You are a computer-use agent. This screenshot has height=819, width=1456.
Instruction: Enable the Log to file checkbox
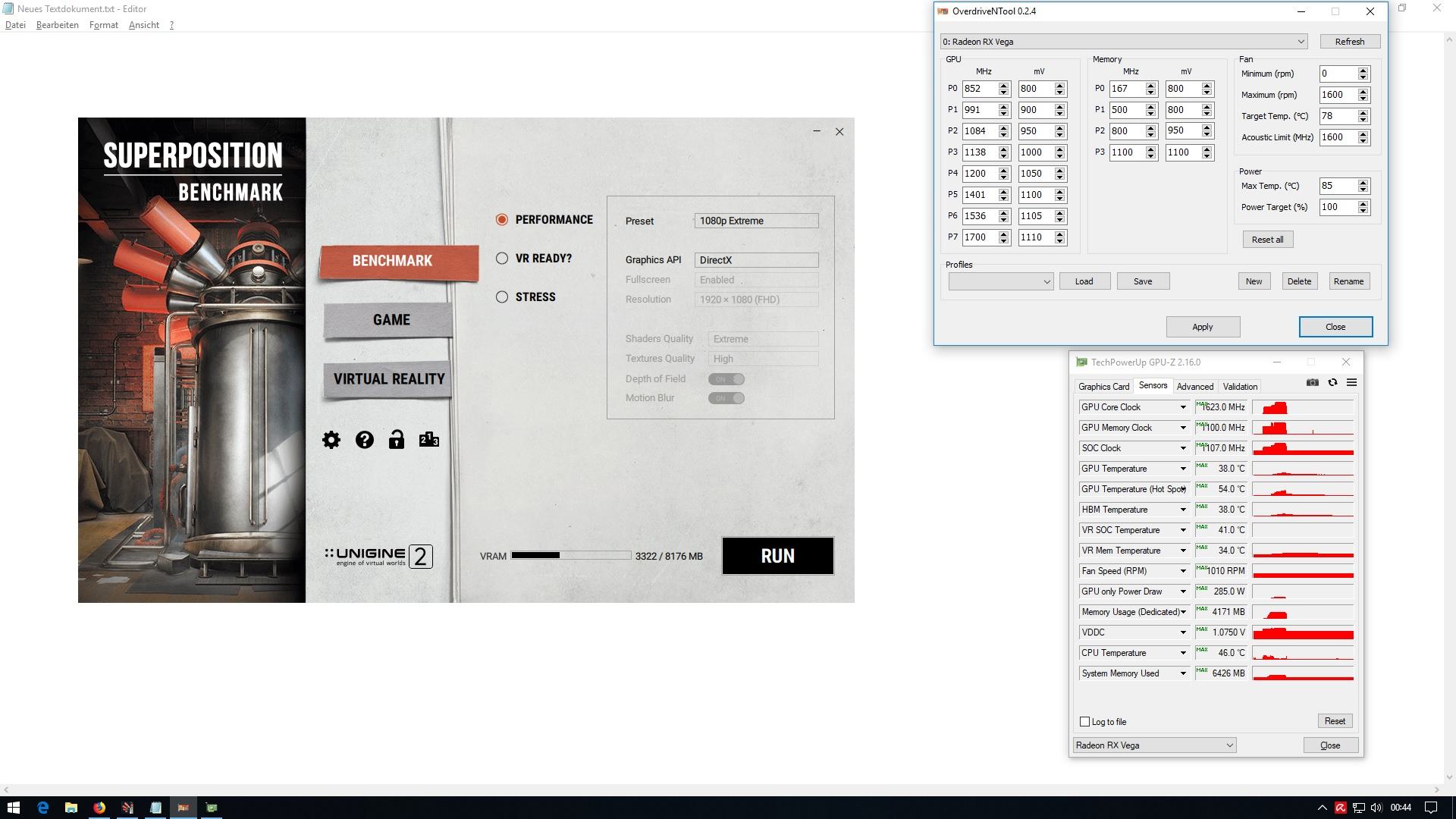(1084, 721)
